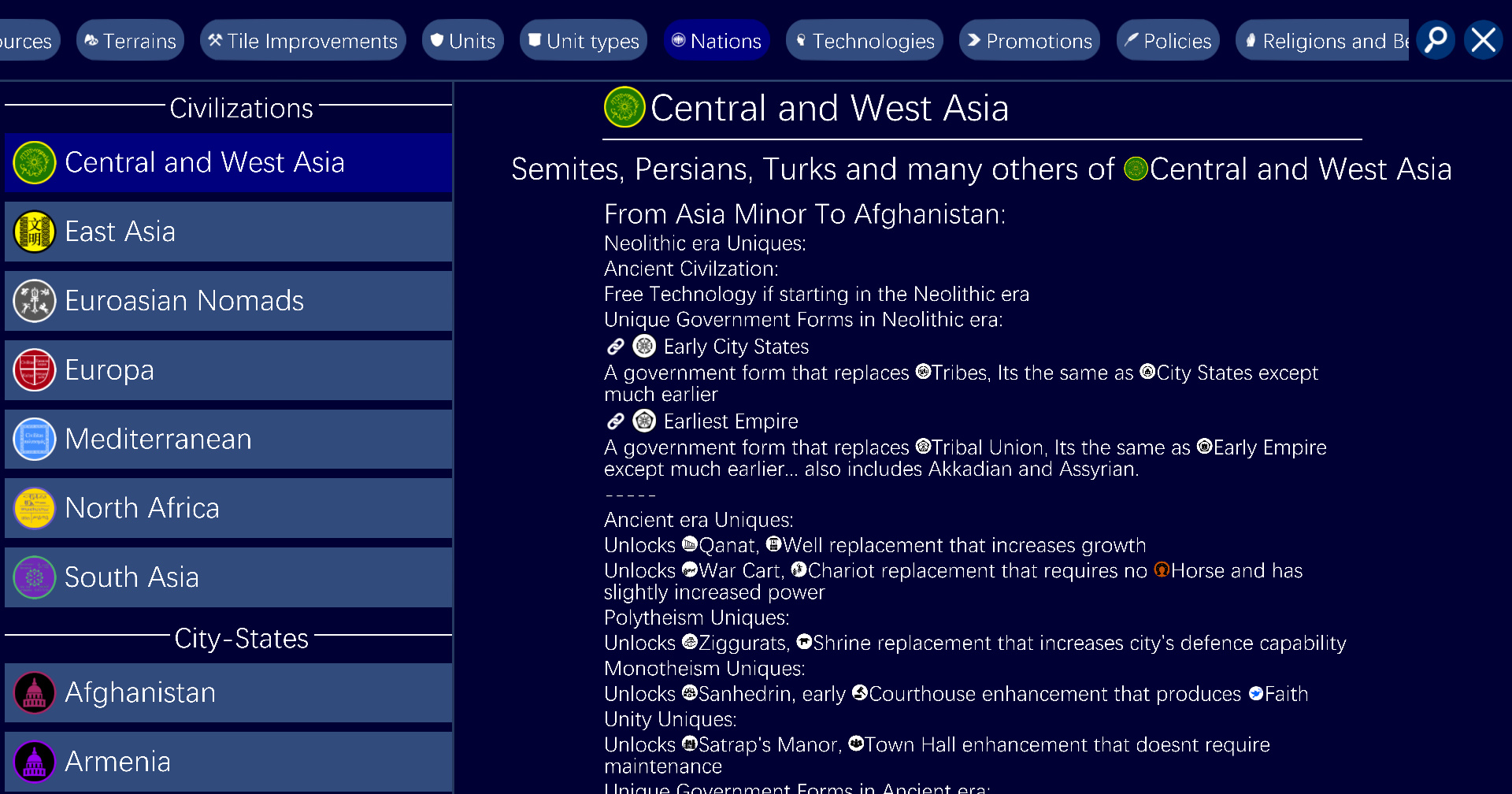Click the large emblem beside the page title
Viewport: 1512px width, 794px height.
tap(624, 107)
